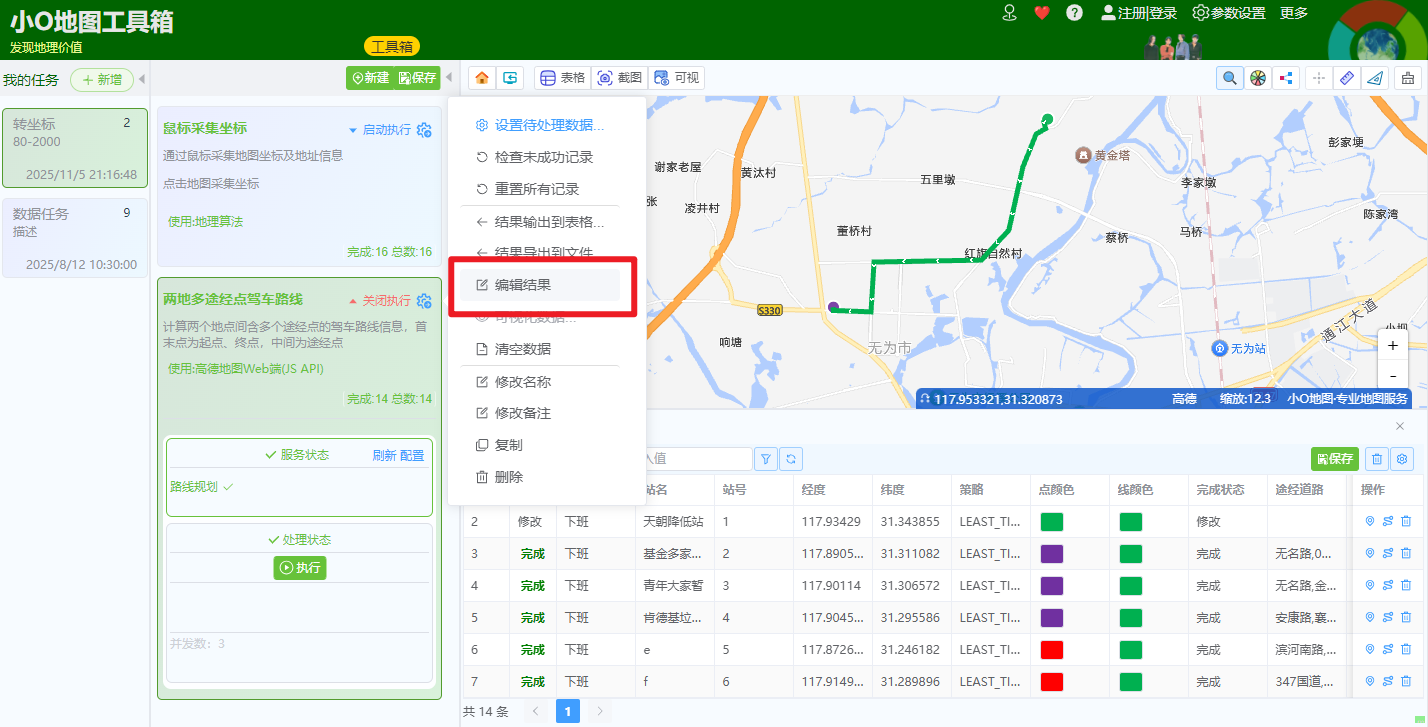Select the ruler distance measuring tool
This screenshot has height=727, width=1428.
(1347, 78)
